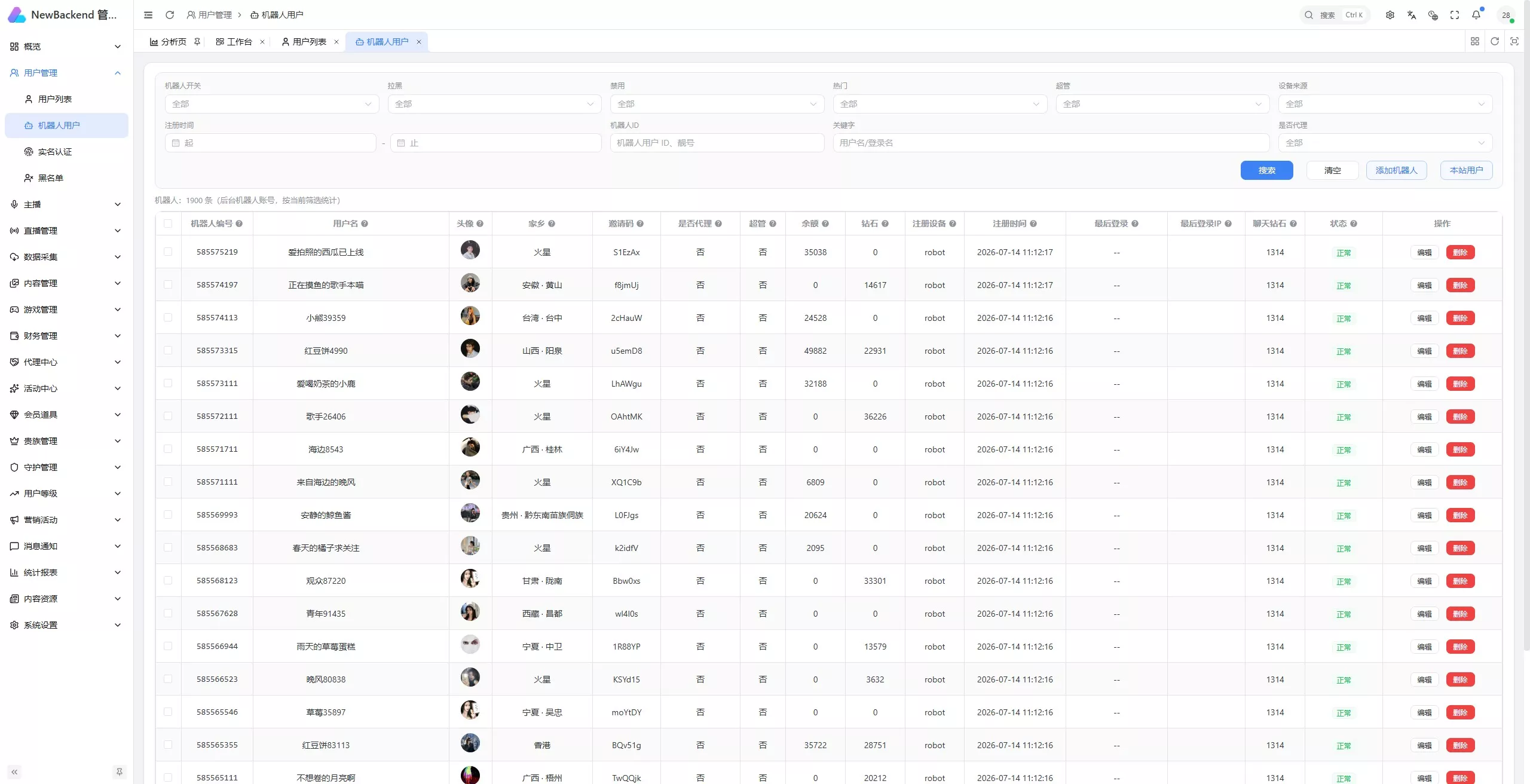Expand the 财务管理 sidebar menu
Viewport: 1530px width, 784px height.
[66, 336]
